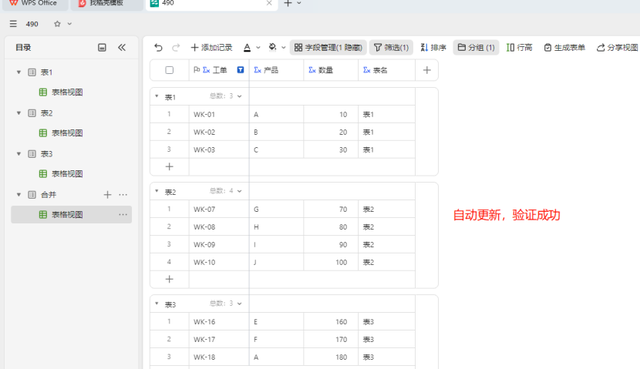The height and width of the screenshot is (369, 640).
Task: Open the font color dropdown arrow
Action: tap(258, 48)
